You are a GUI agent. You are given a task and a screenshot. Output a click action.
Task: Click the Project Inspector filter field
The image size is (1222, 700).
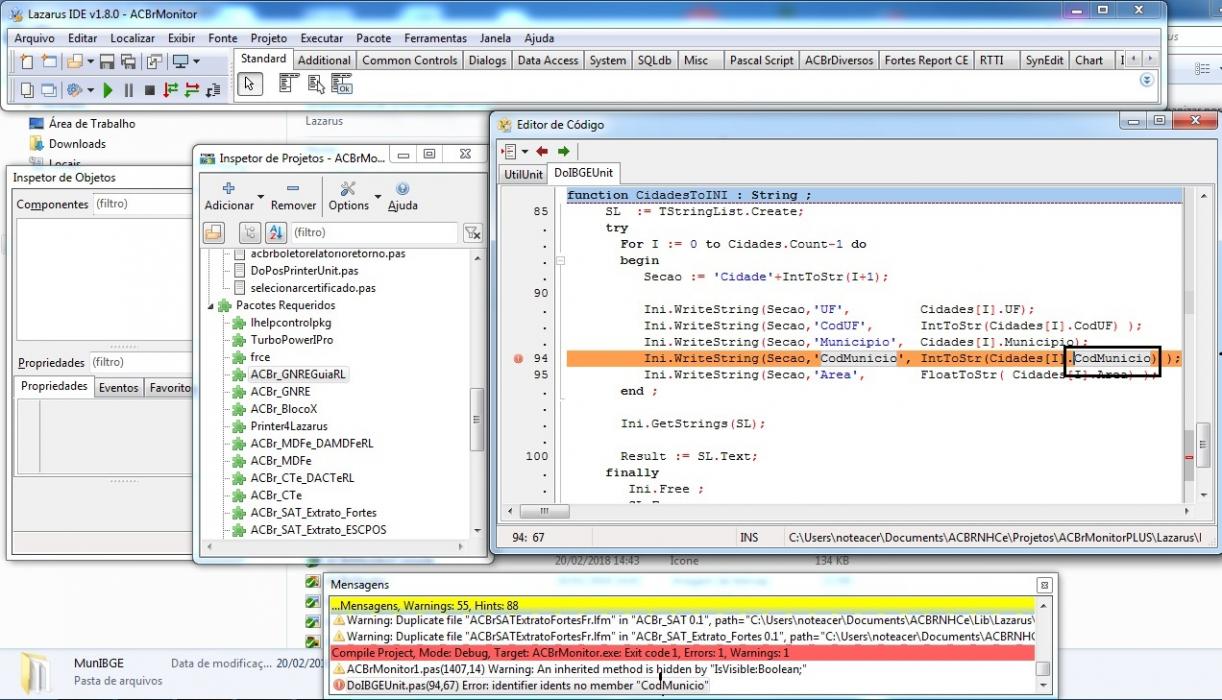[375, 232]
